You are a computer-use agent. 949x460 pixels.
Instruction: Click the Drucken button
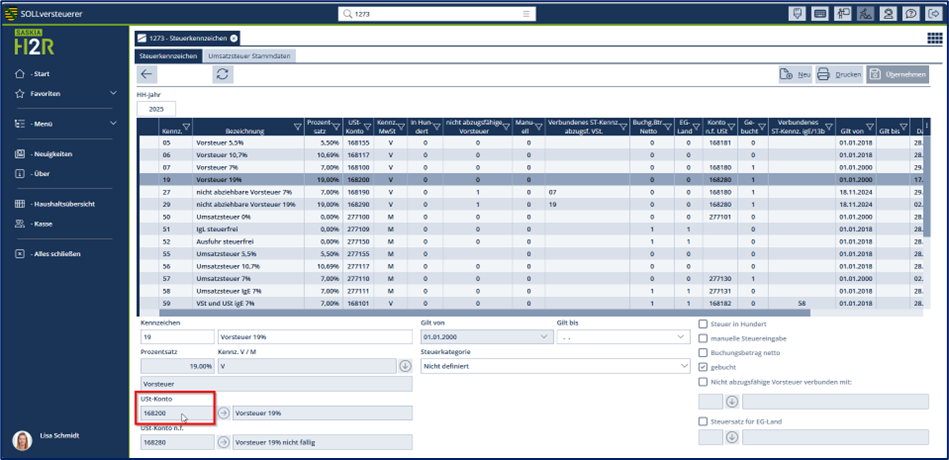click(838, 74)
